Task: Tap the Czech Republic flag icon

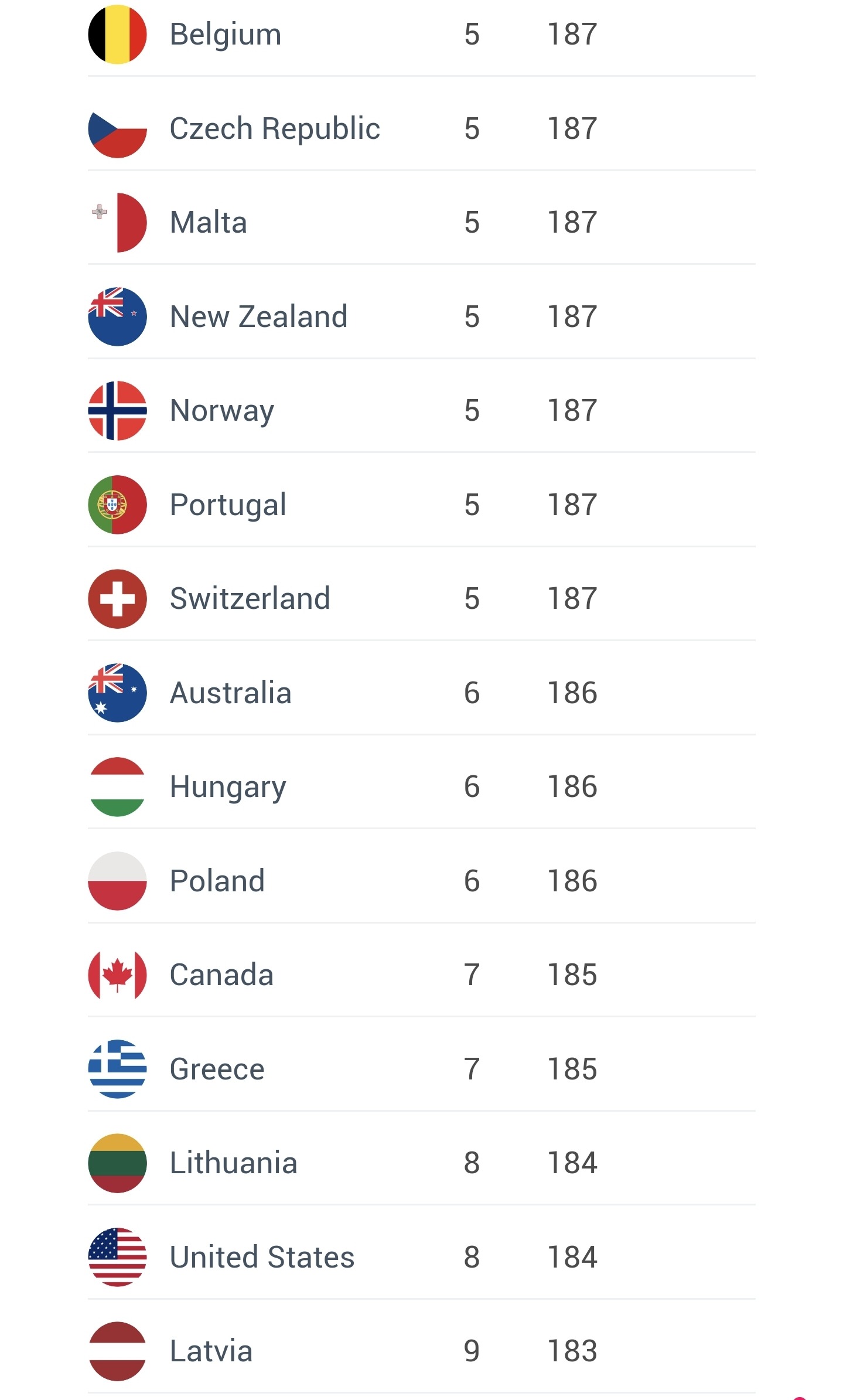Action: tap(117, 128)
